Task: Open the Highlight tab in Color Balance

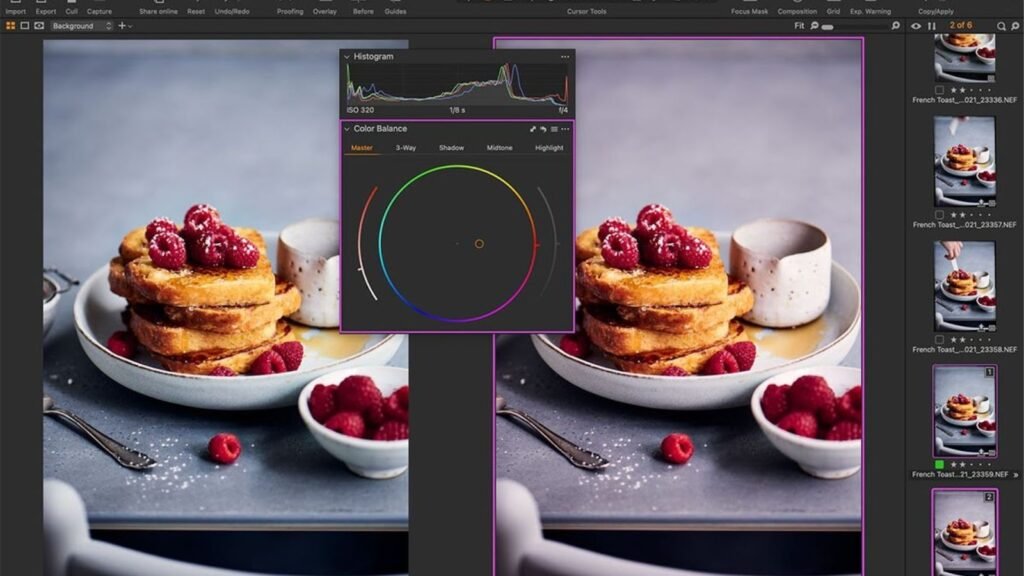Action: (549, 148)
